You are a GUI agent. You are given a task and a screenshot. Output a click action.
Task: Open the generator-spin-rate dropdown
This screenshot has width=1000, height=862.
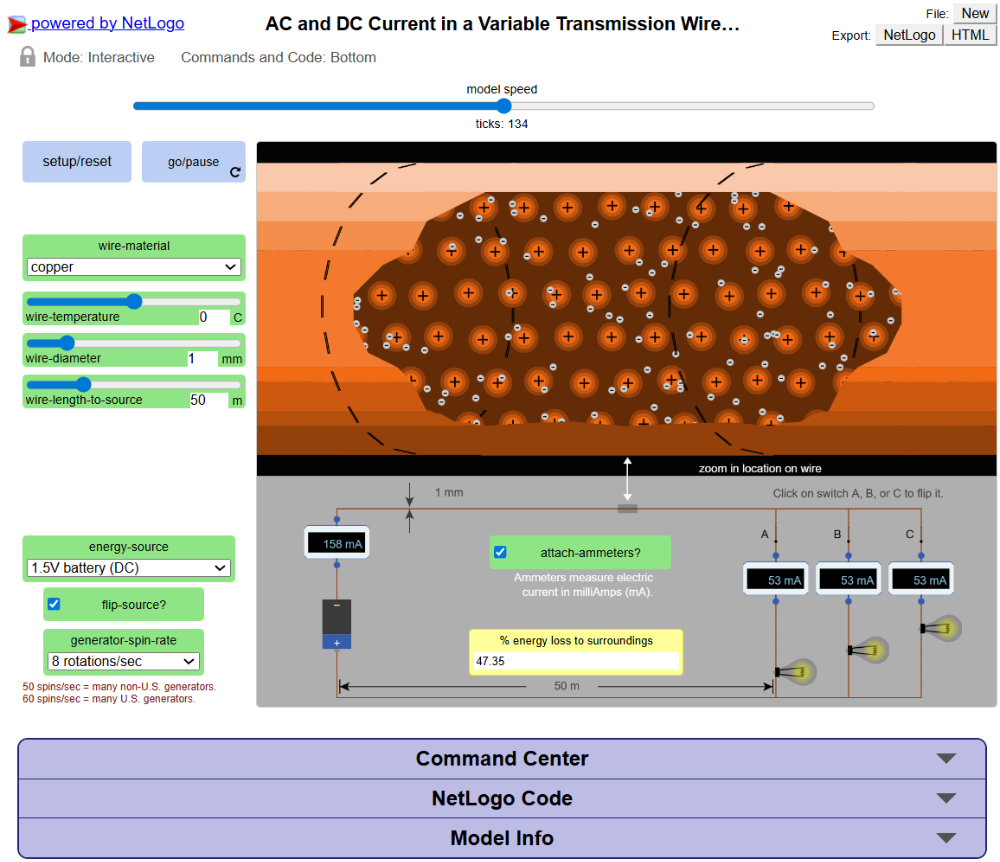[x=123, y=661]
